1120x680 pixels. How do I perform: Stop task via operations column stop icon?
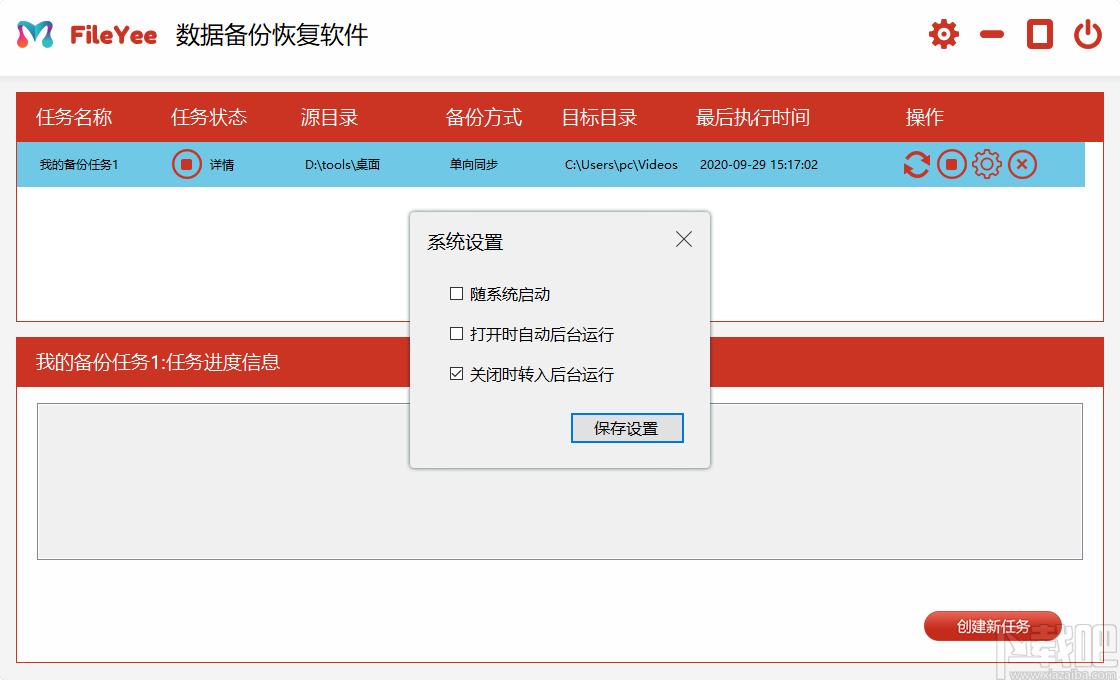pyautogui.click(x=951, y=164)
